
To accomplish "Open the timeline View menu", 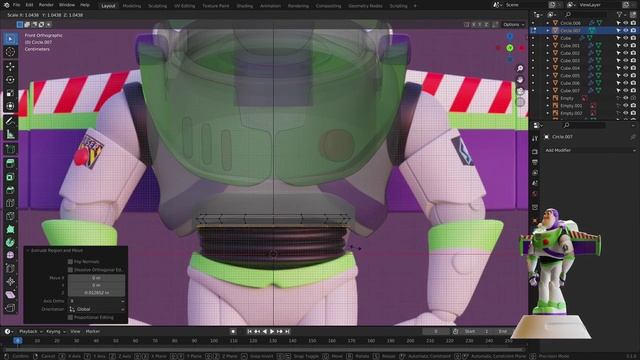I will click(x=75, y=331).
